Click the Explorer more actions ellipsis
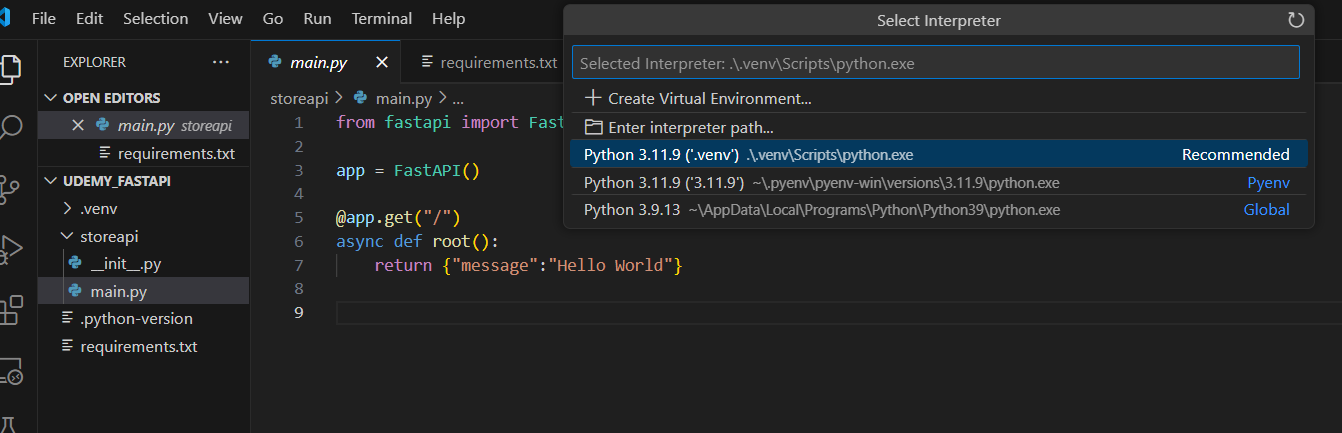This screenshot has width=1342, height=433. 221,62
